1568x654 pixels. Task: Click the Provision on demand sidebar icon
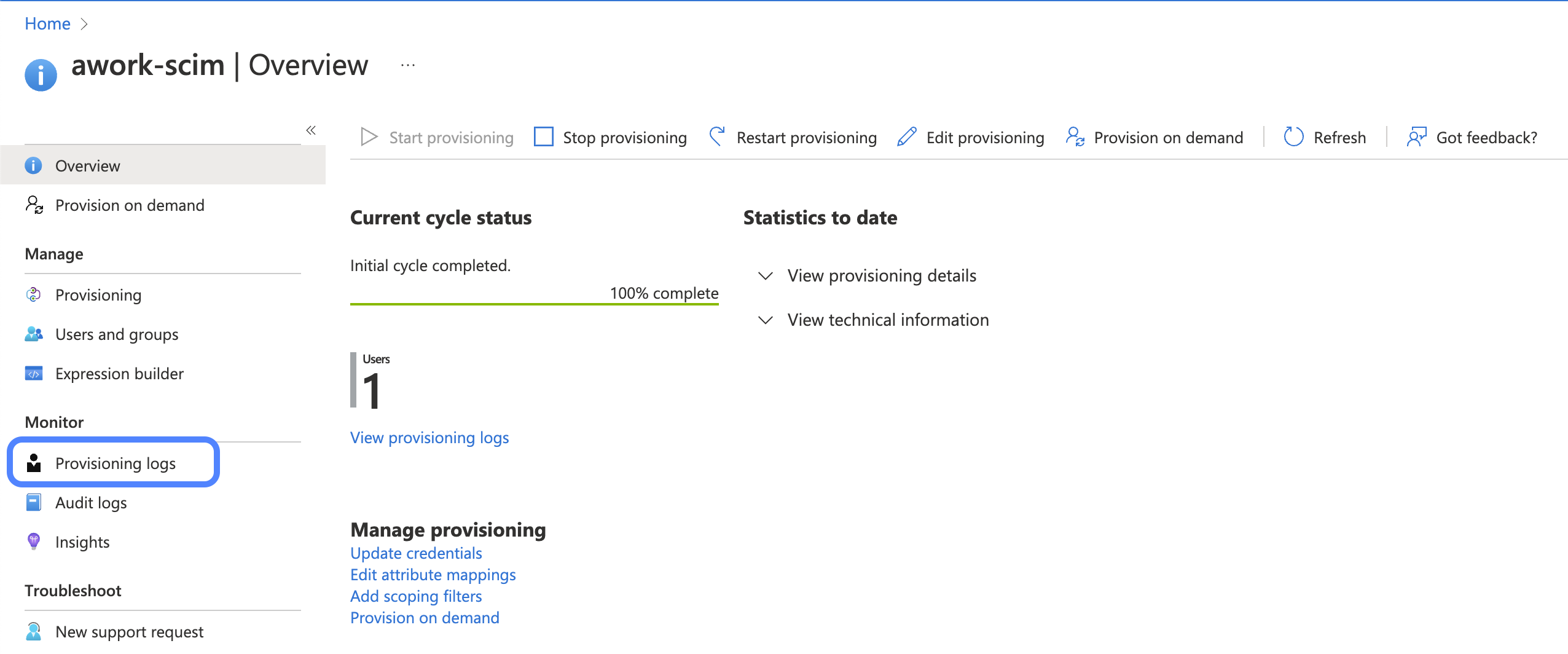tap(34, 205)
